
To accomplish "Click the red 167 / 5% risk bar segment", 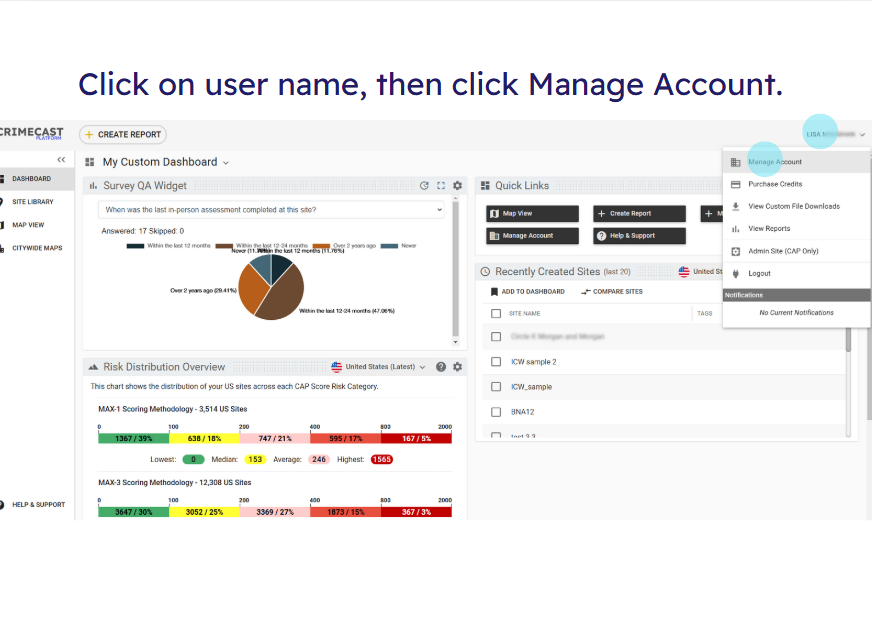I will (x=418, y=438).
